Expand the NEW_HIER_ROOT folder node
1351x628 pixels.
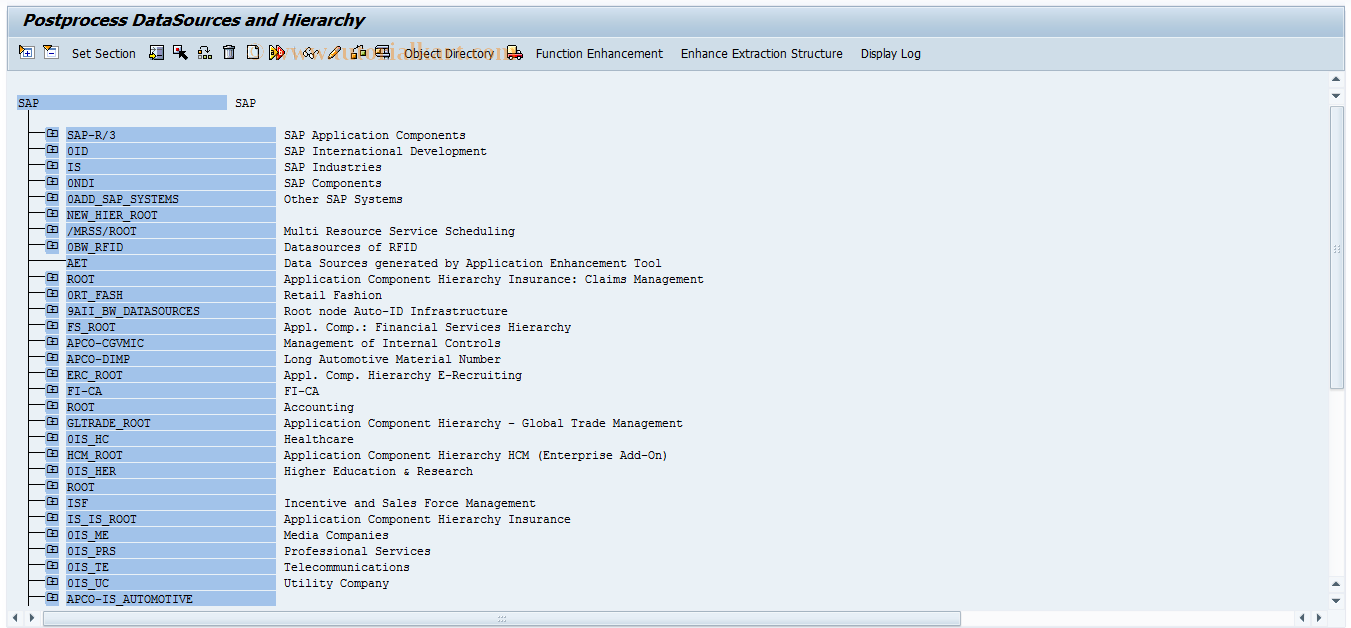(52, 215)
